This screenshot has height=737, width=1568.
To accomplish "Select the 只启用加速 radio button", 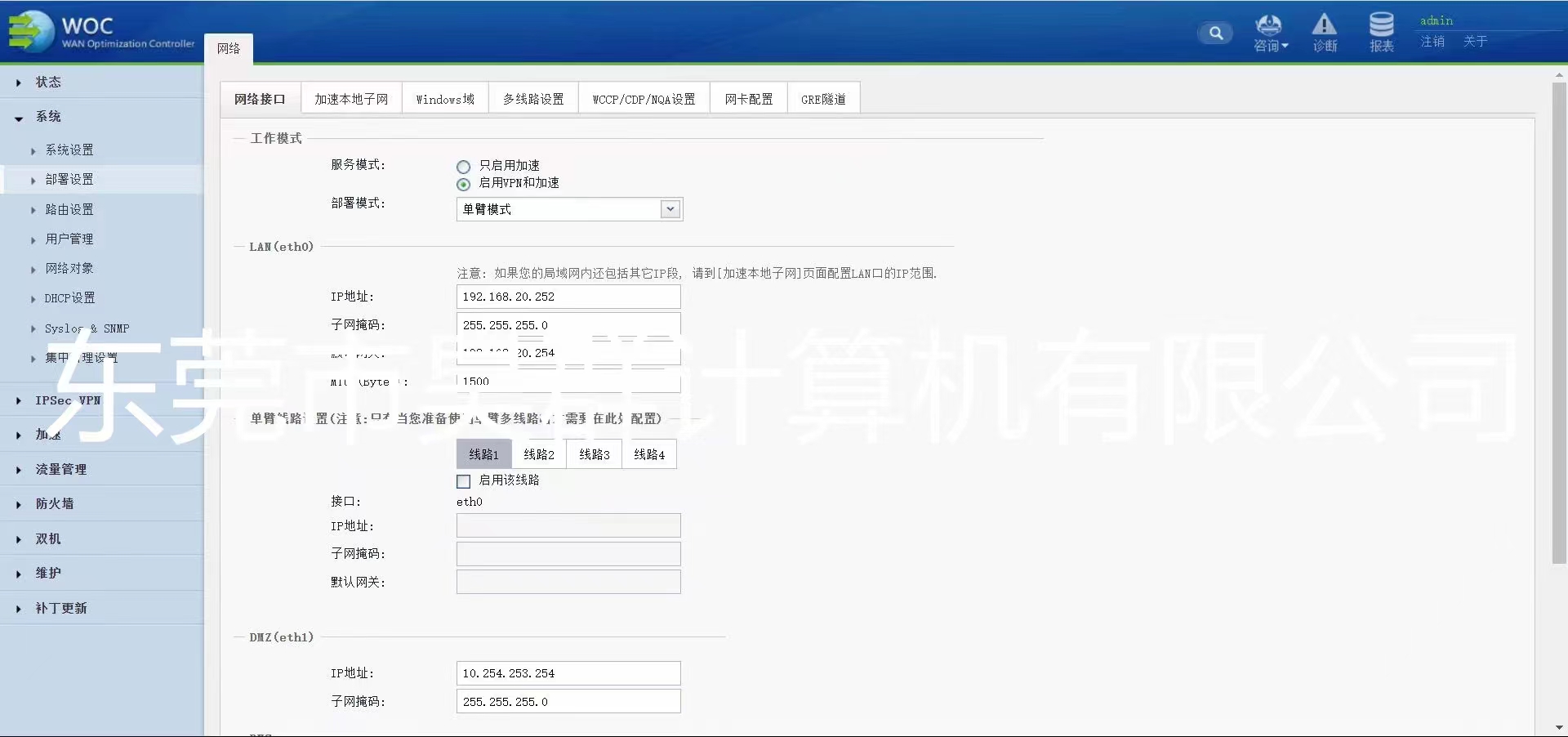I will 464,167.
